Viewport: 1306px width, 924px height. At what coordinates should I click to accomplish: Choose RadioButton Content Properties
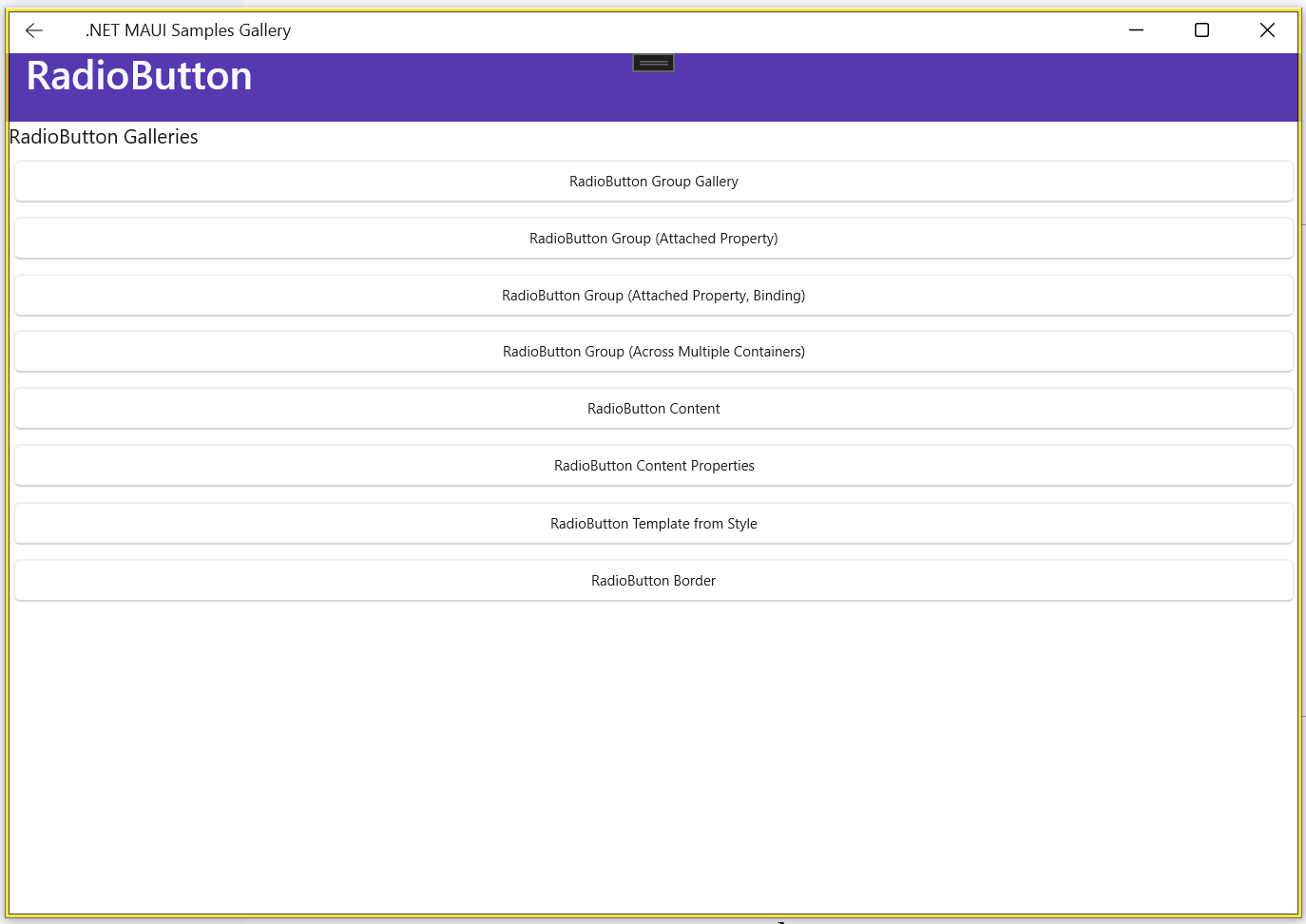click(x=653, y=466)
